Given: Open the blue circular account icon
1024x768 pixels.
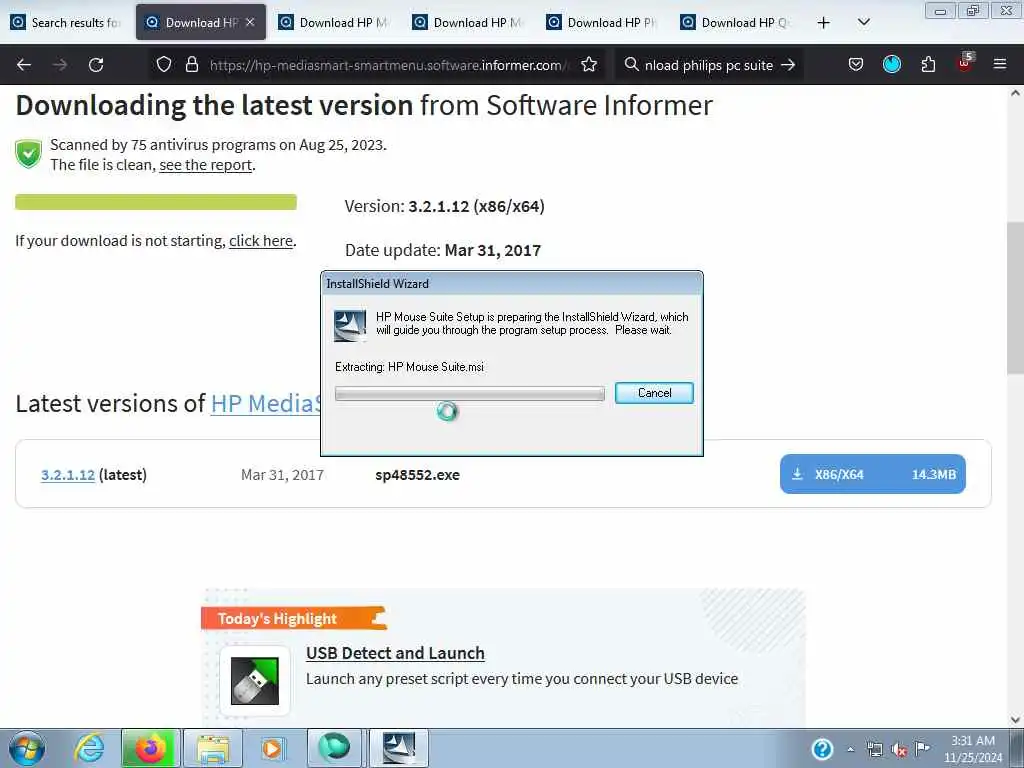Looking at the screenshot, I should point(892,65).
